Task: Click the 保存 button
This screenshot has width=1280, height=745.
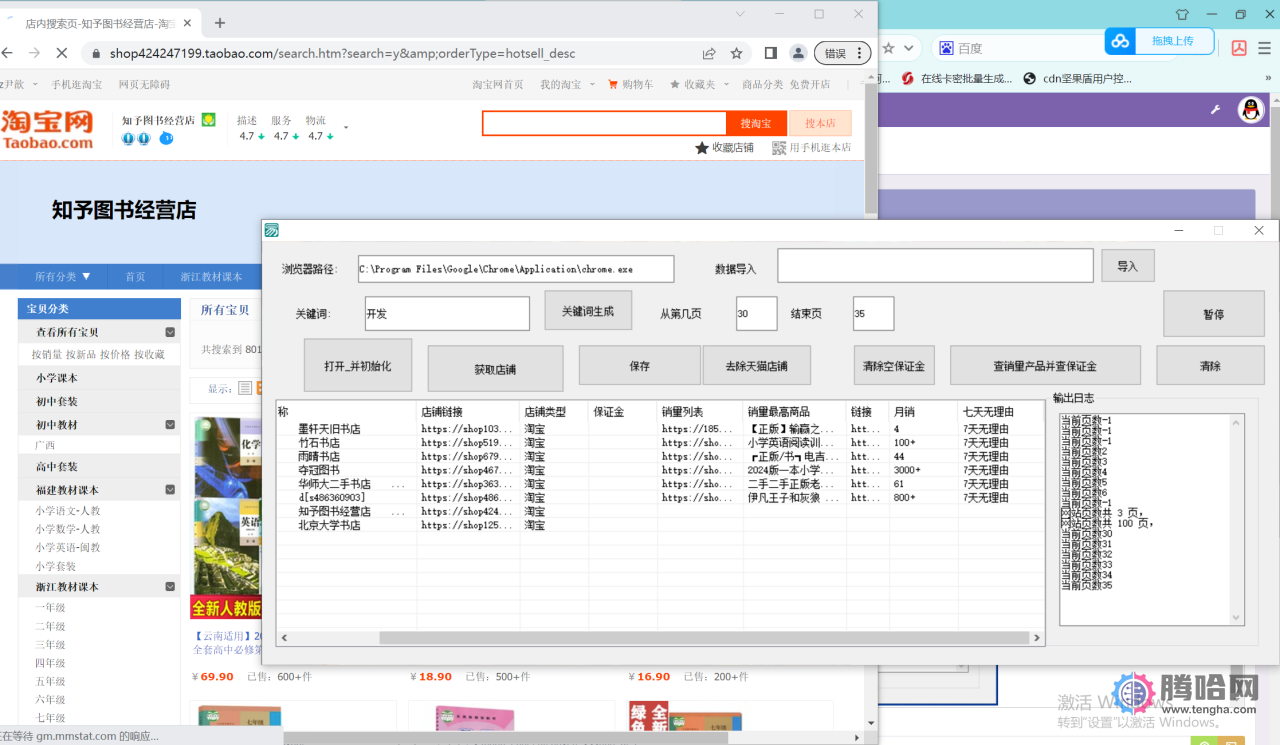Action: pos(640,366)
